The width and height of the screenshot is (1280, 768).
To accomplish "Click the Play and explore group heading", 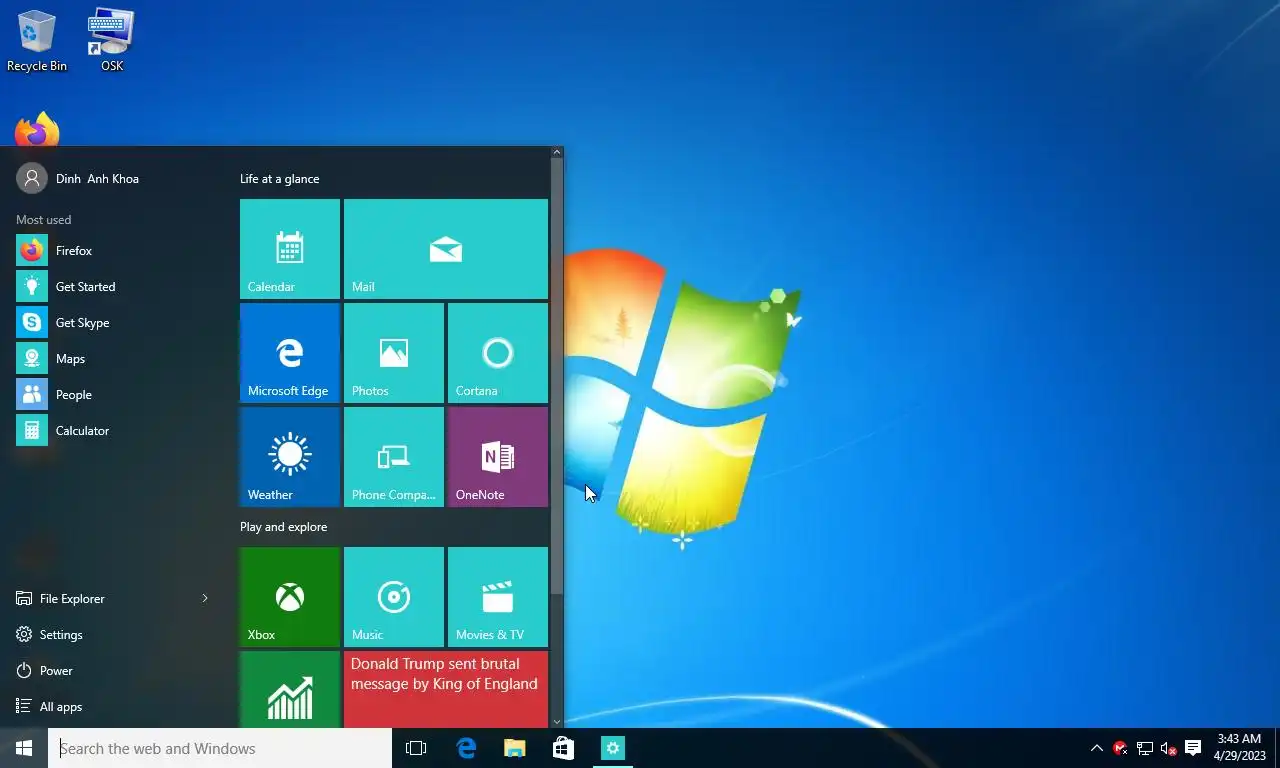I will click(x=284, y=527).
